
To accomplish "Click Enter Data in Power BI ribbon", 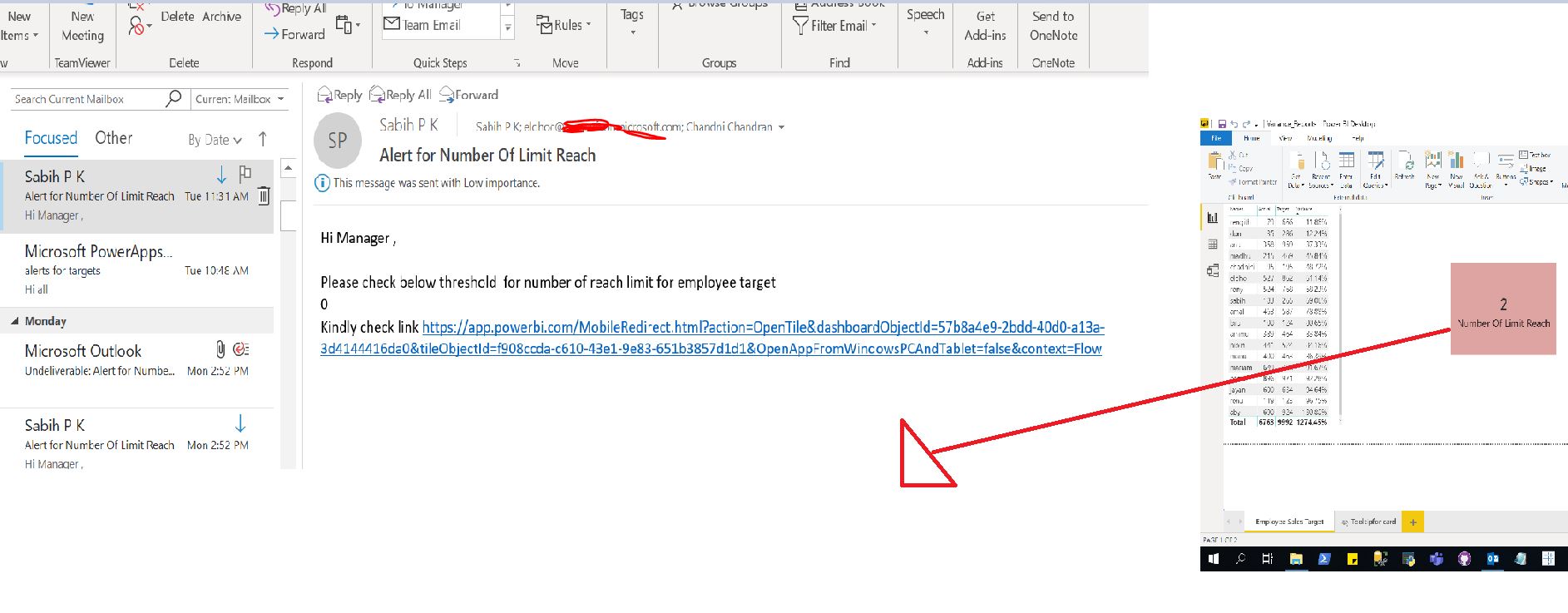I will tap(1346, 169).
